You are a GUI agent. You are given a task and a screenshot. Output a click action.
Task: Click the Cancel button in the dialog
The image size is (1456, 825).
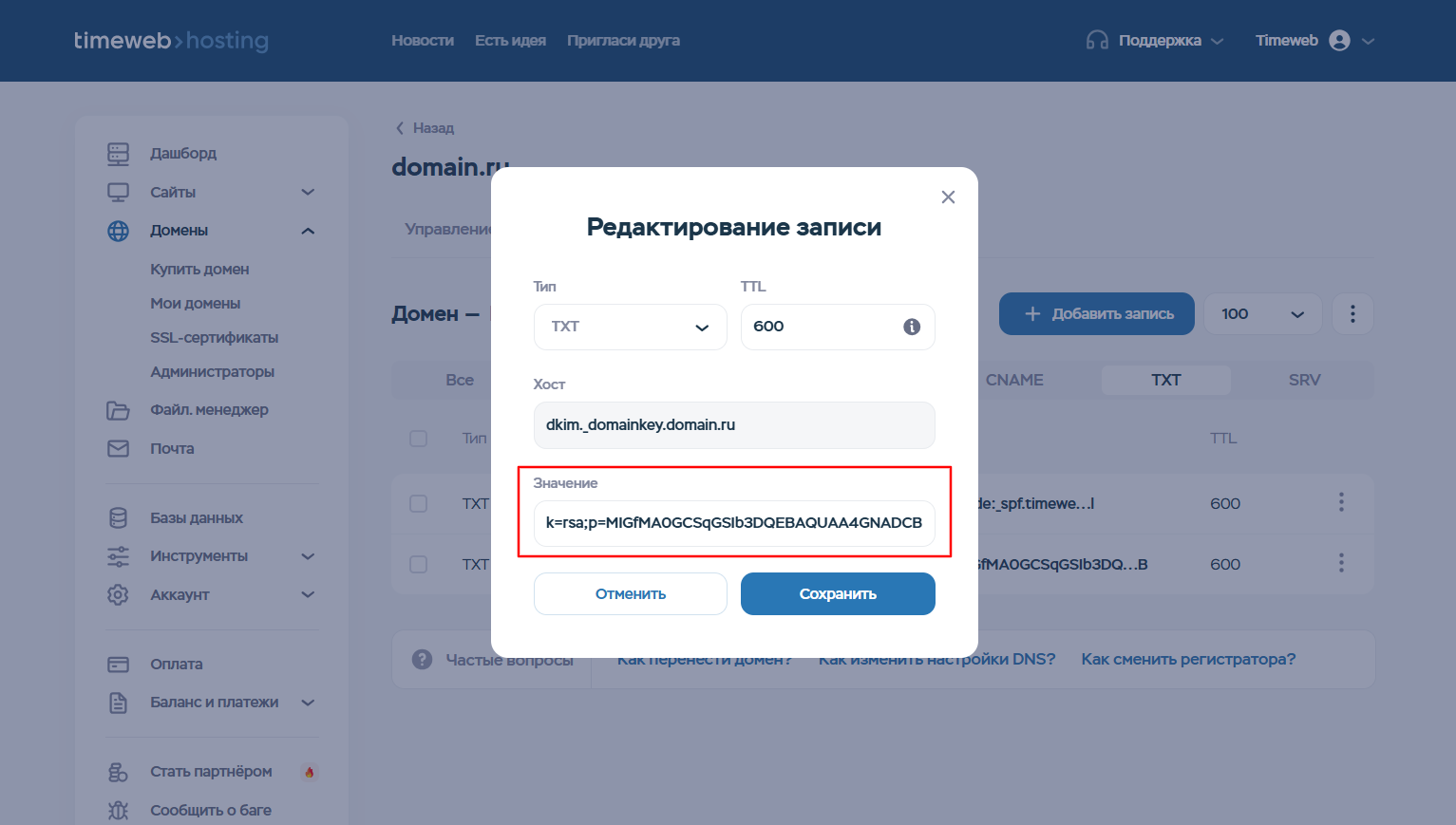tap(630, 594)
